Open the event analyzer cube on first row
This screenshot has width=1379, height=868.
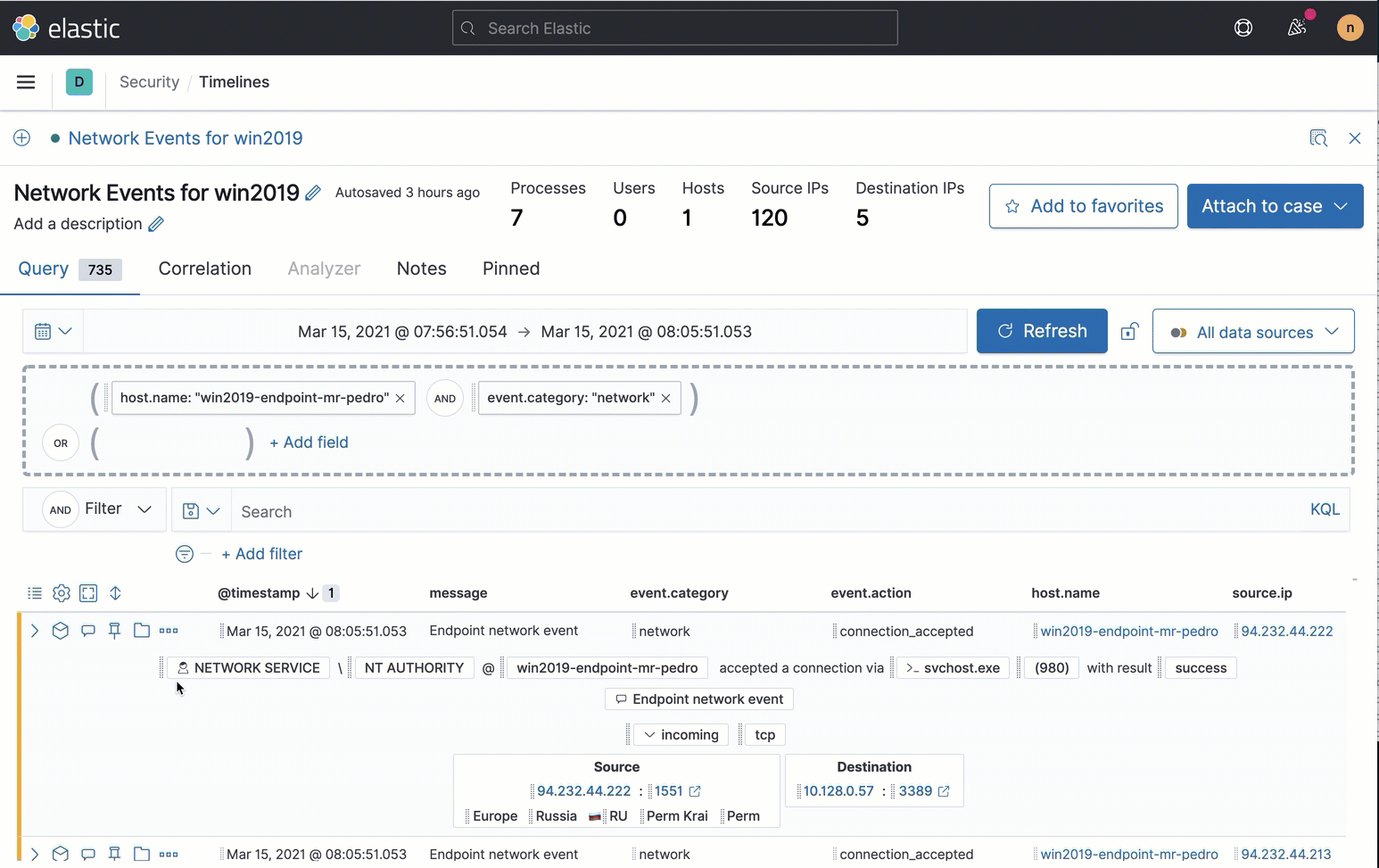pos(60,630)
